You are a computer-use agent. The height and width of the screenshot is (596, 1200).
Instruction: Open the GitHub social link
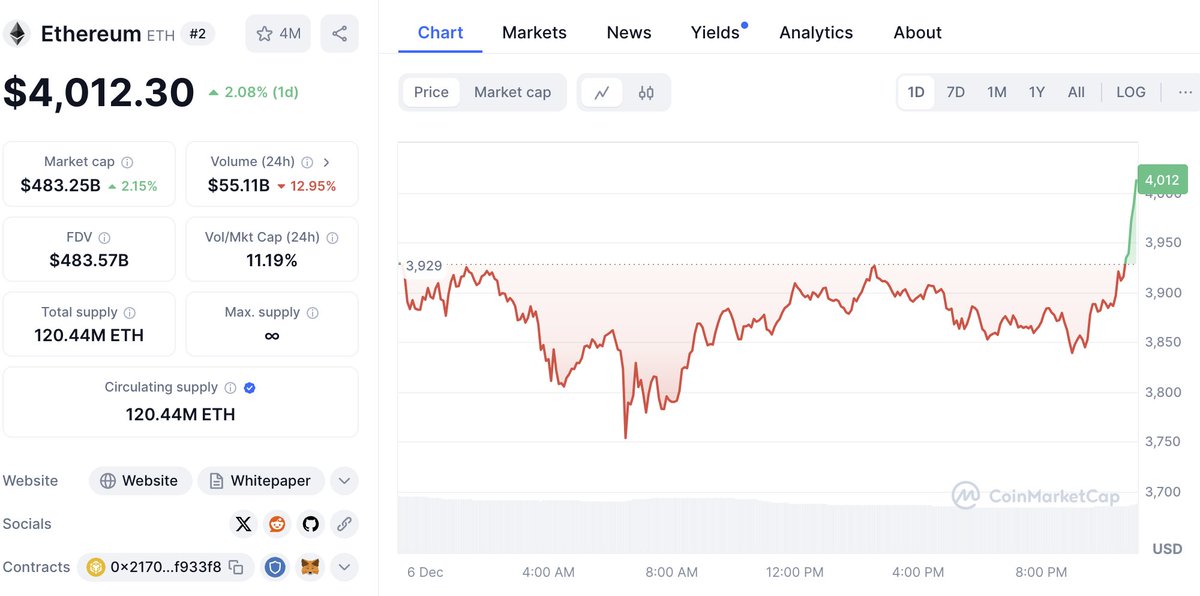311,524
